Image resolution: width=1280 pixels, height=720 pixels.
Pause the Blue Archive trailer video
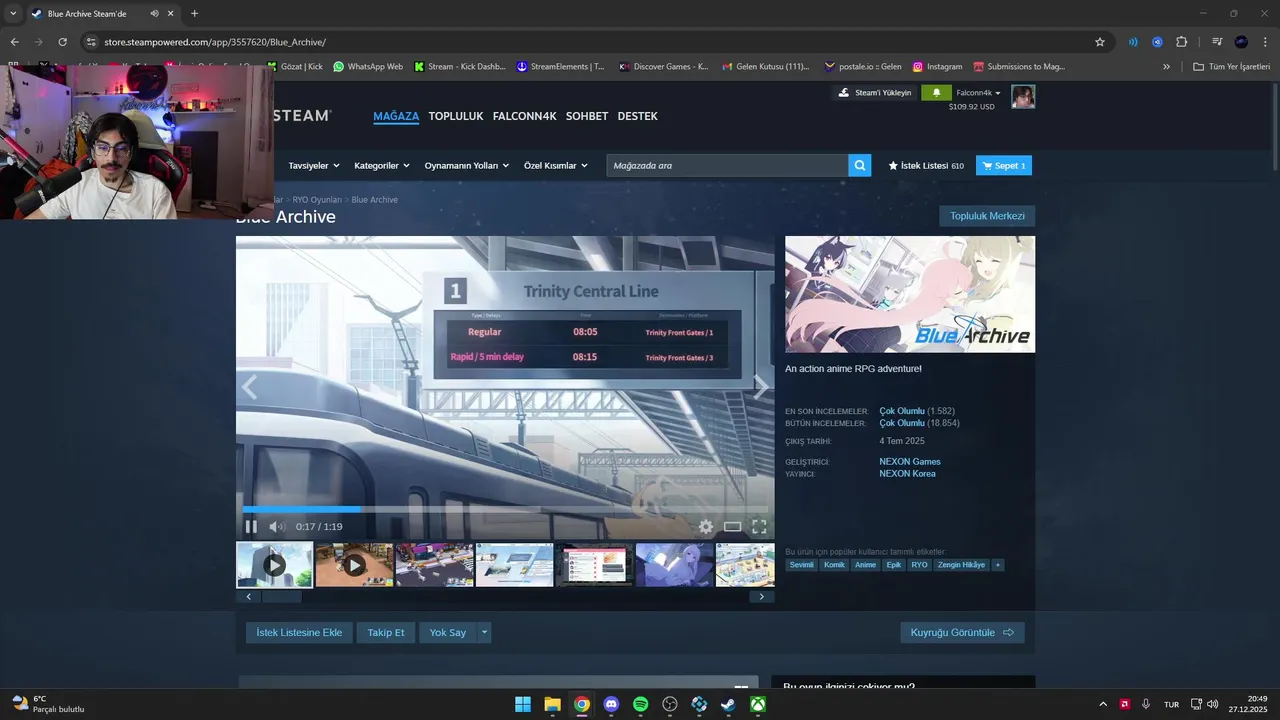point(251,527)
